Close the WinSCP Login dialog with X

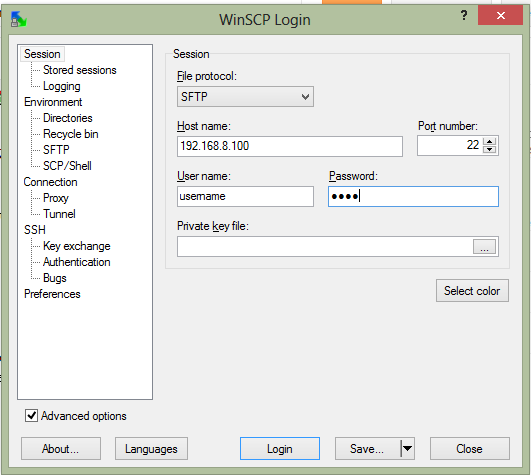500,15
